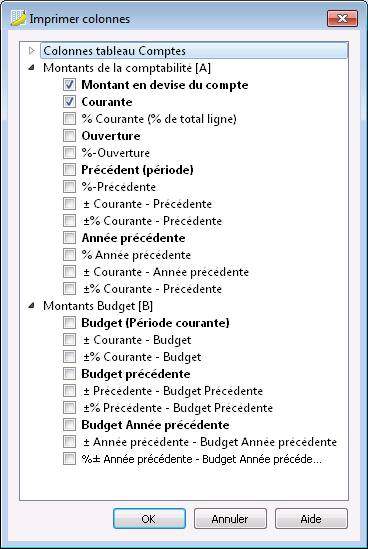Open help with the Aide button
Viewport: 368px width, 549px height.
pos(311,519)
